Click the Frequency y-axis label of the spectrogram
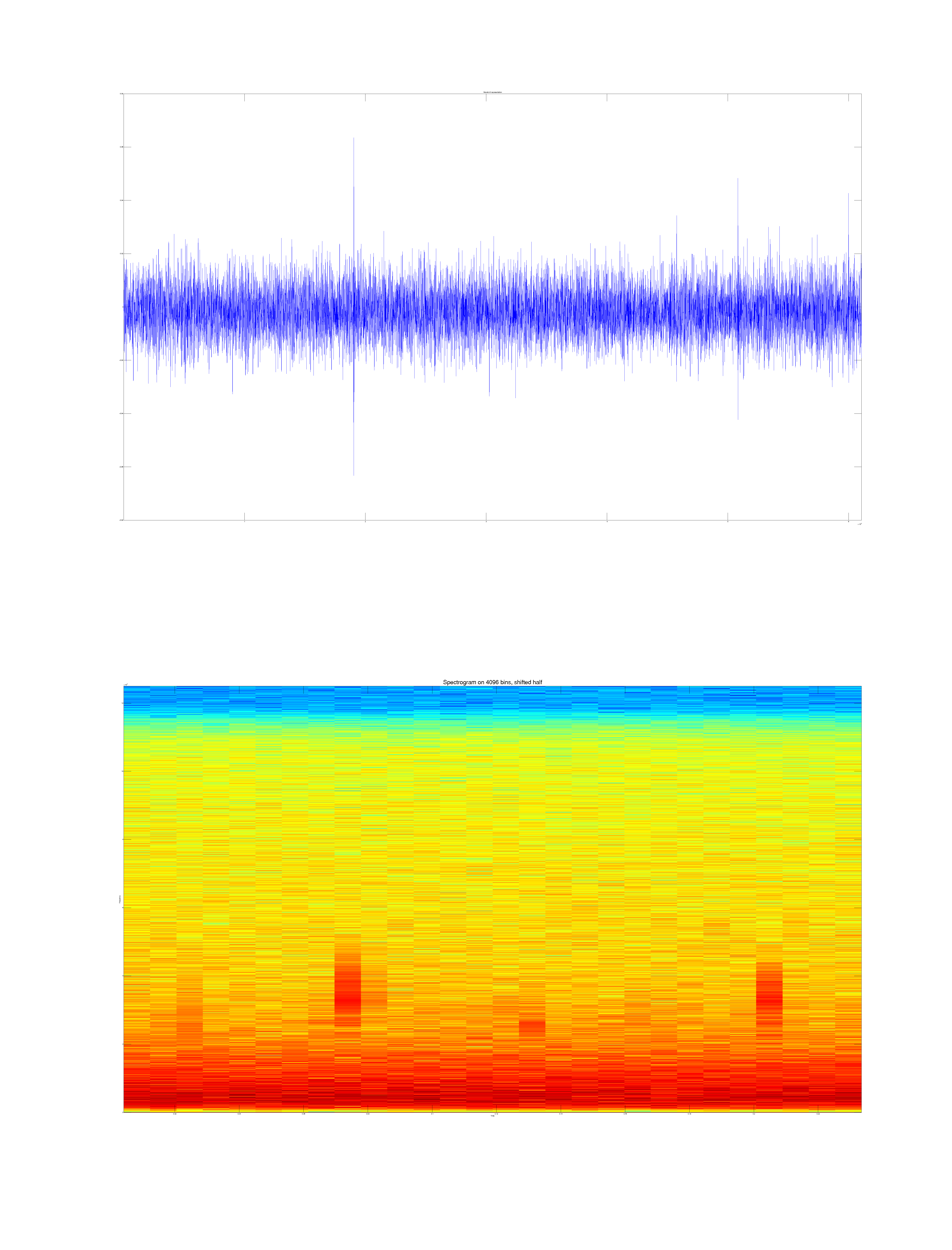The height and width of the screenshot is (1250, 952). pyautogui.click(x=120, y=899)
